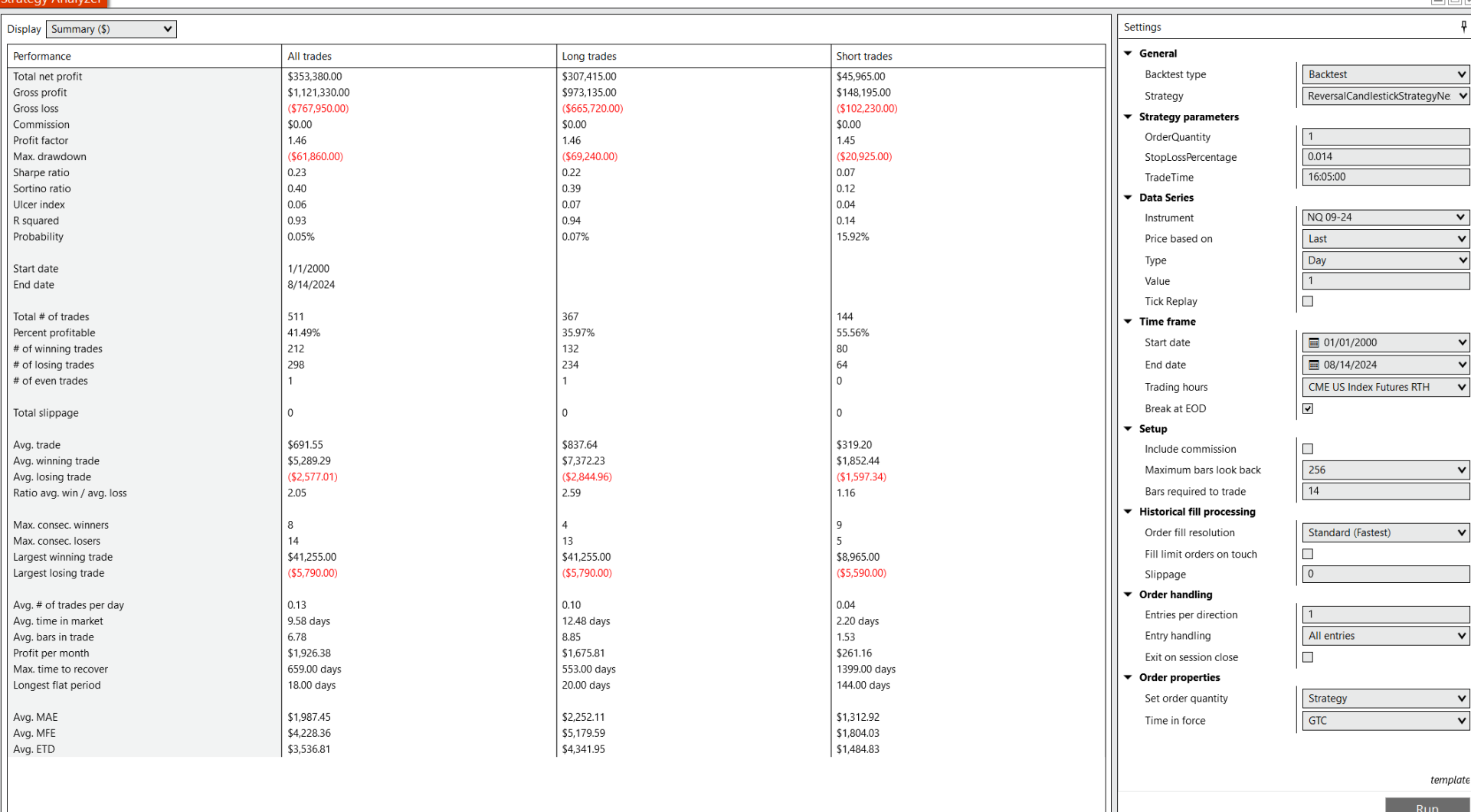Click the Entries per direction field
Screen dimensions: 1471x812
pos(1386,614)
